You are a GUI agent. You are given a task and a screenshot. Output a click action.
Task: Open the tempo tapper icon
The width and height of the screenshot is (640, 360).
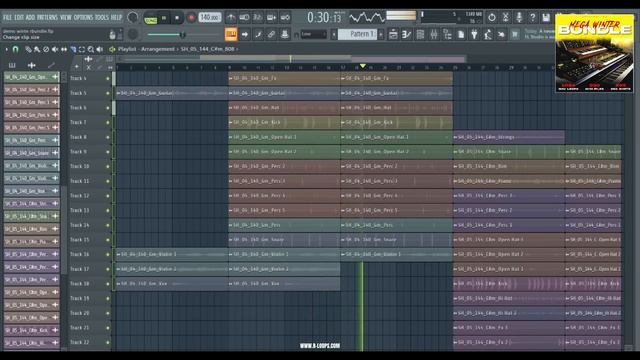click(x=488, y=35)
